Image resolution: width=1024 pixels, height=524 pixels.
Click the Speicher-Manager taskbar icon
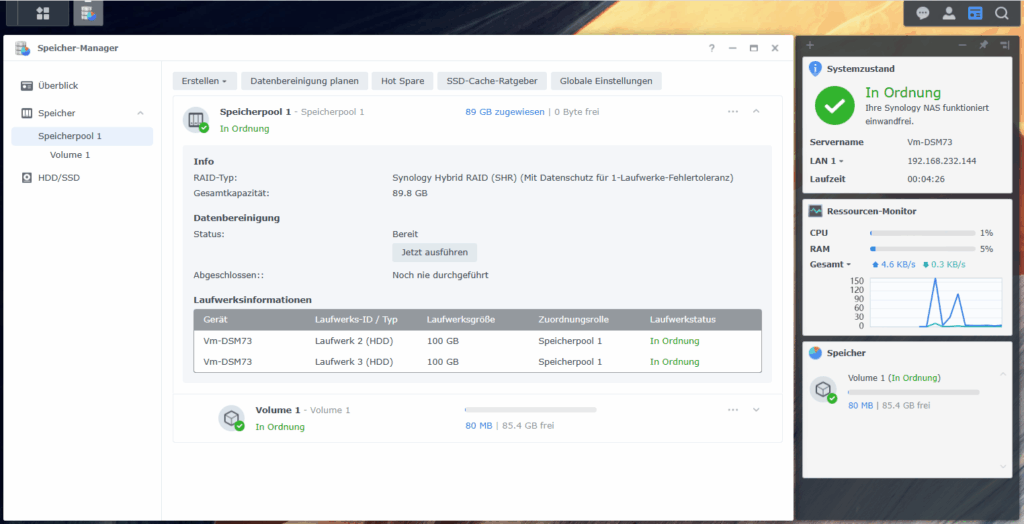88,13
